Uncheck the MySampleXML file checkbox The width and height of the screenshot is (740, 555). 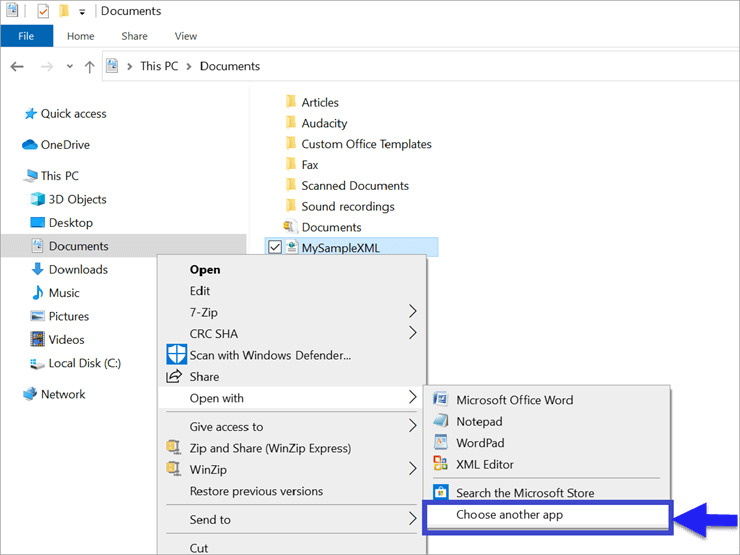(x=276, y=248)
